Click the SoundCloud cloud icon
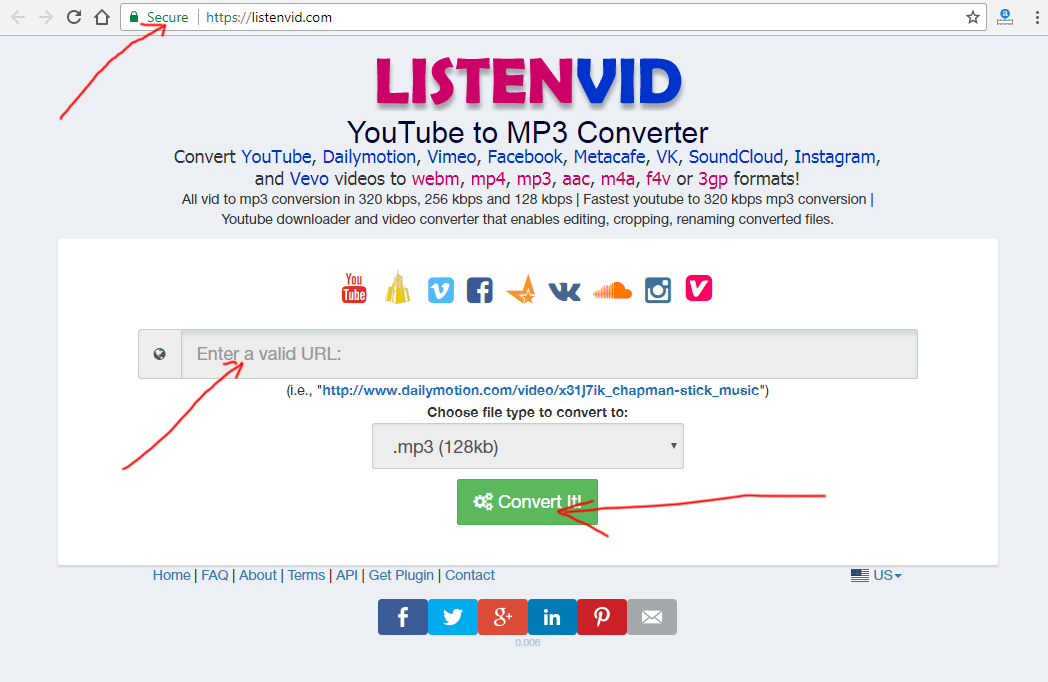The width and height of the screenshot is (1048, 682). click(612, 290)
